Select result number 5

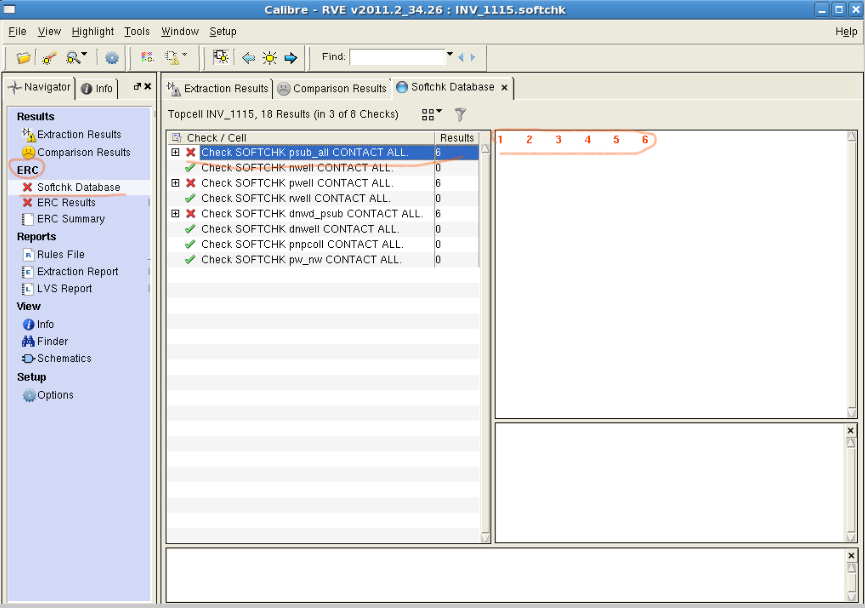616,140
